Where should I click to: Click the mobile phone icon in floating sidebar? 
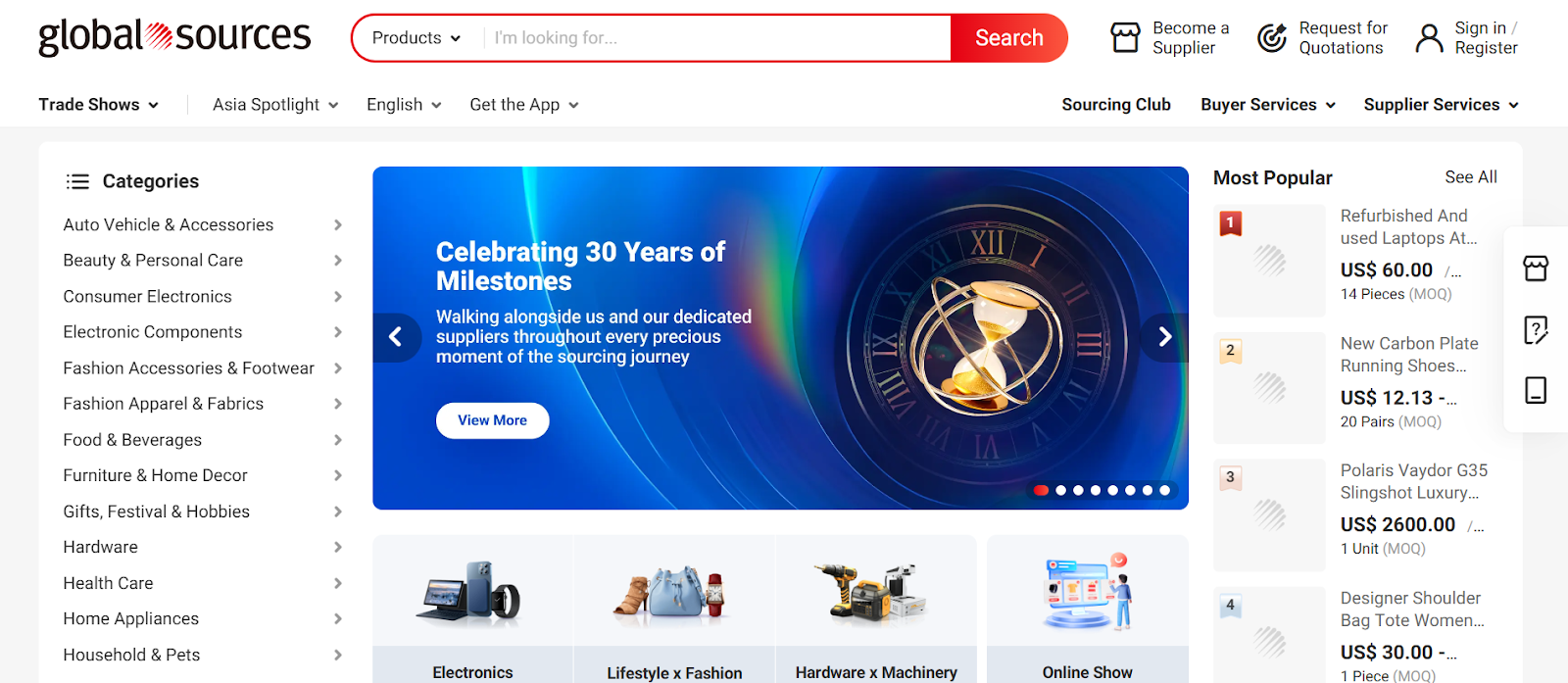[x=1536, y=390]
